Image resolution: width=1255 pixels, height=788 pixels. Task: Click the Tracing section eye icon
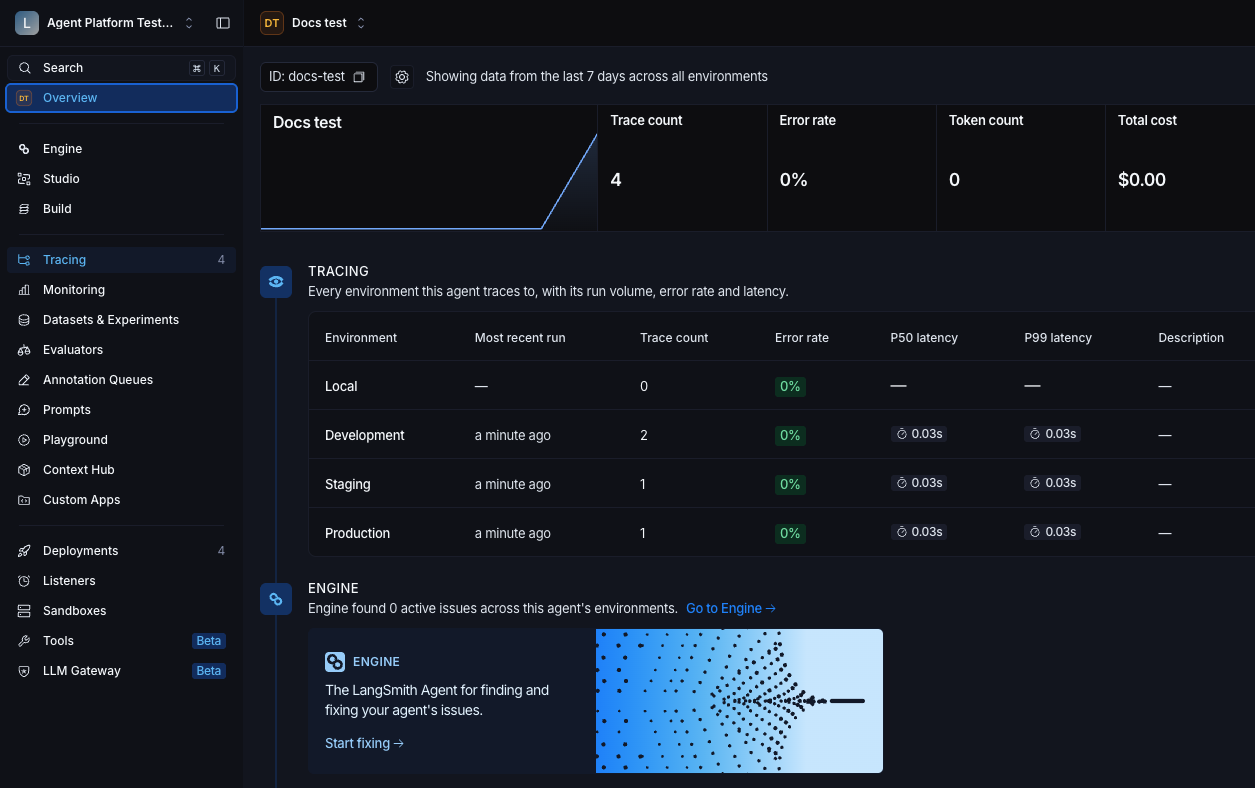tap(276, 282)
